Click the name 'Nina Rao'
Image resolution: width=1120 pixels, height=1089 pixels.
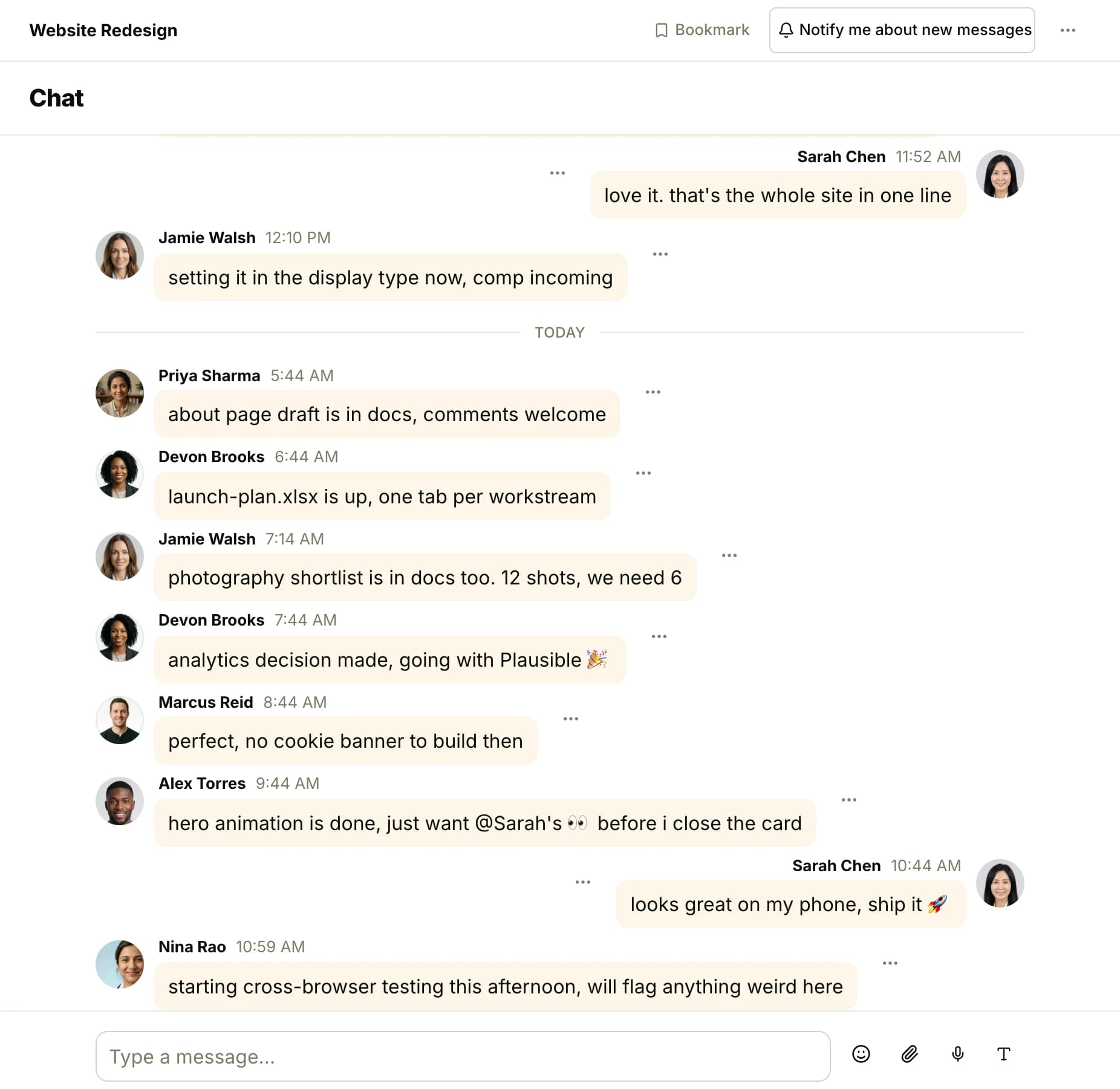192,947
